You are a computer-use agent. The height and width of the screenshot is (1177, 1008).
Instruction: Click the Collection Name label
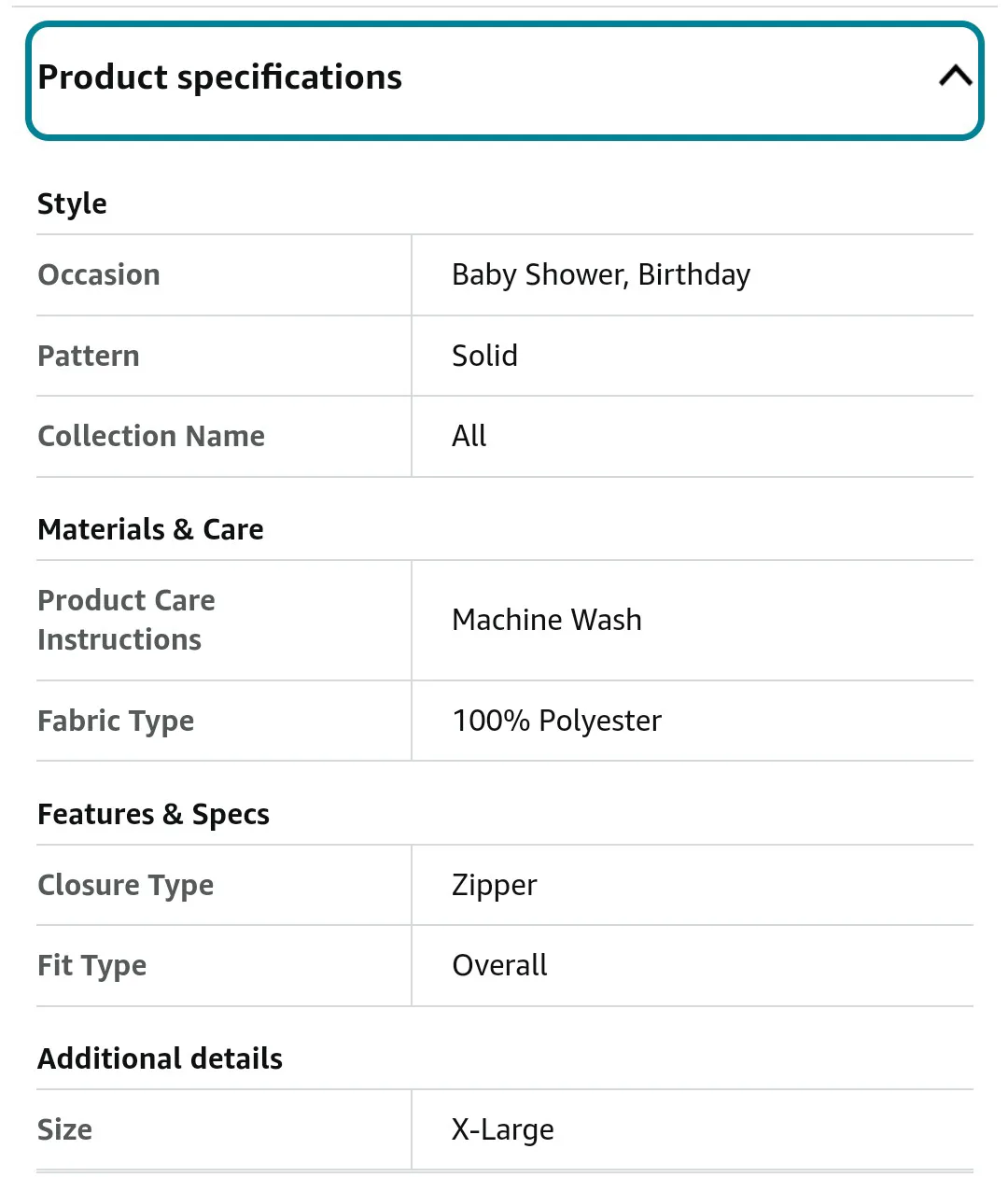click(x=151, y=436)
